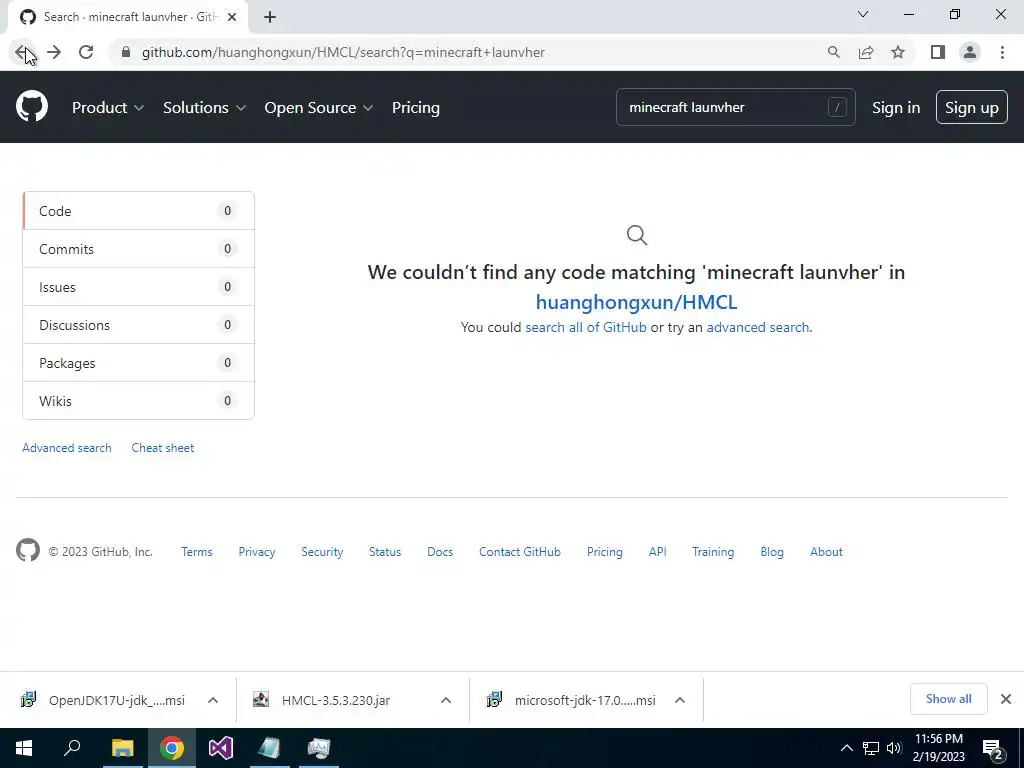Open the footer Pricing link
Viewport: 1024px width, 768px height.
(605, 552)
